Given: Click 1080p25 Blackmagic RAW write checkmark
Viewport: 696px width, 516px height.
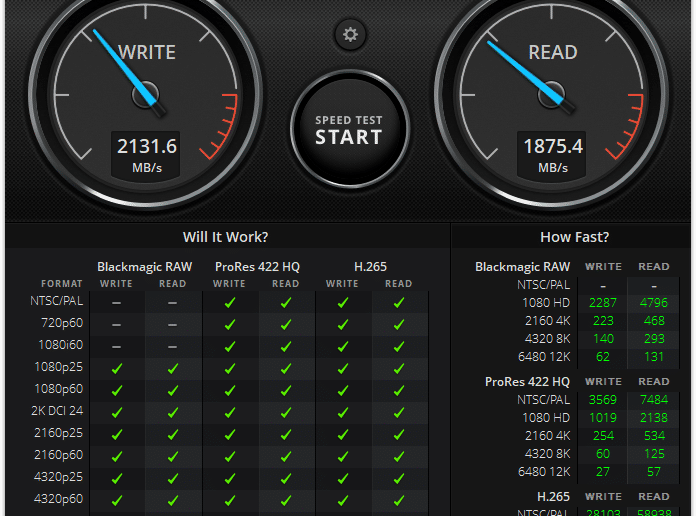Looking at the screenshot, I should (117, 368).
